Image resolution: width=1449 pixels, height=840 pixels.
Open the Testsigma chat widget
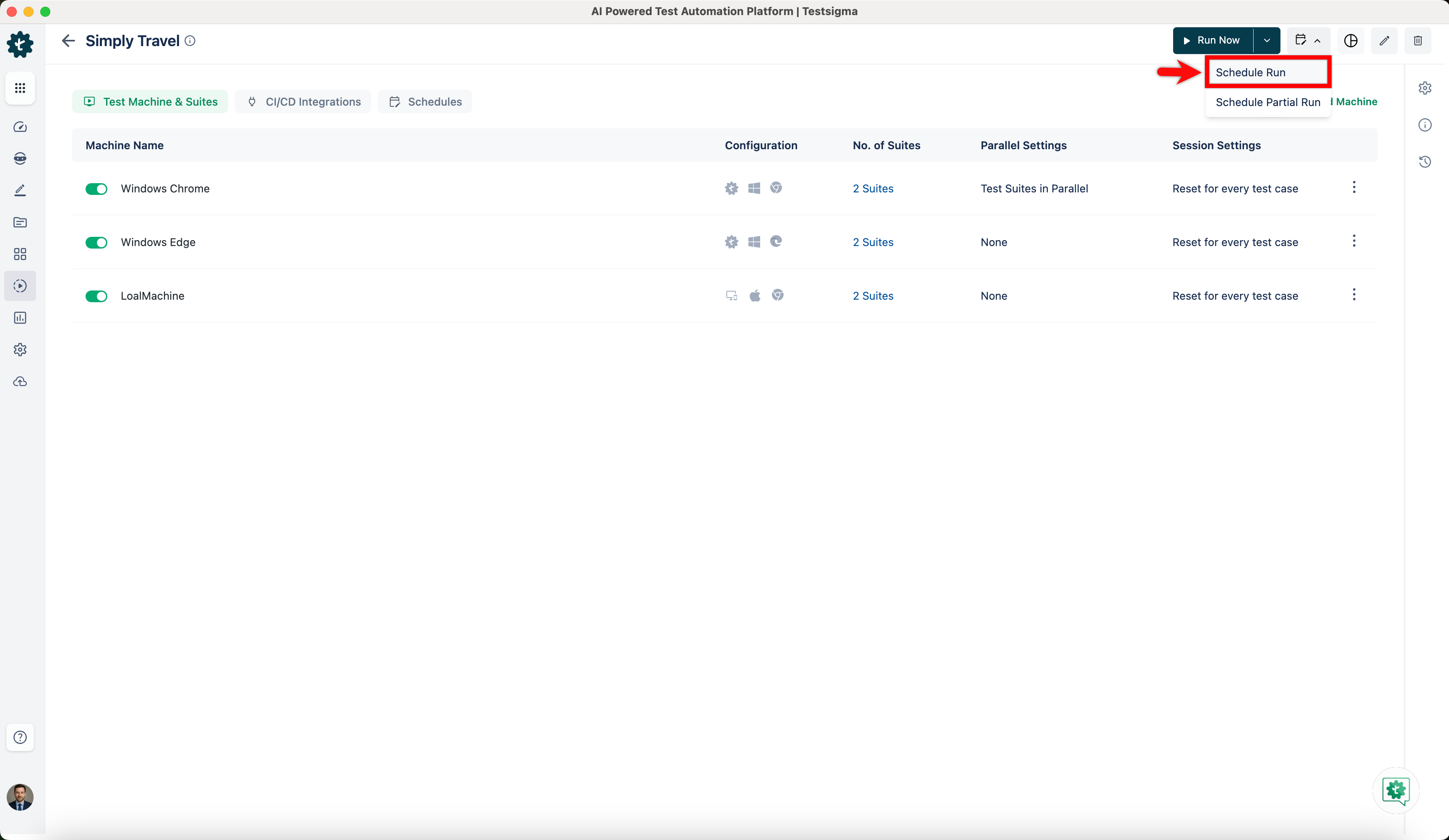[1396, 791]
